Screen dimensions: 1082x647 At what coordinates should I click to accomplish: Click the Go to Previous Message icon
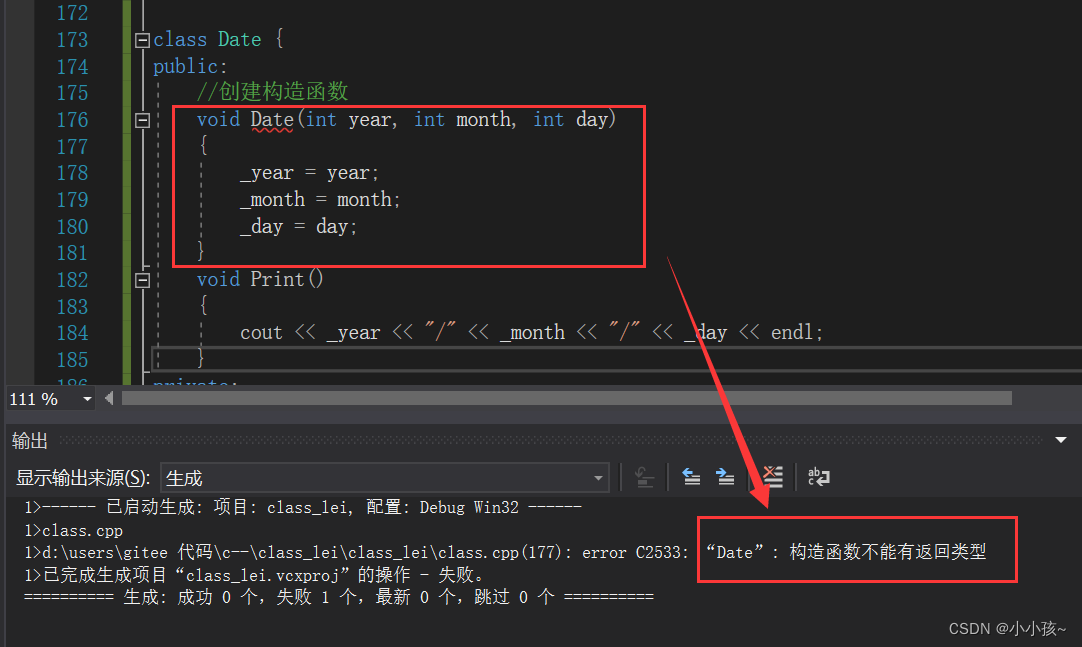coord(691,477)
